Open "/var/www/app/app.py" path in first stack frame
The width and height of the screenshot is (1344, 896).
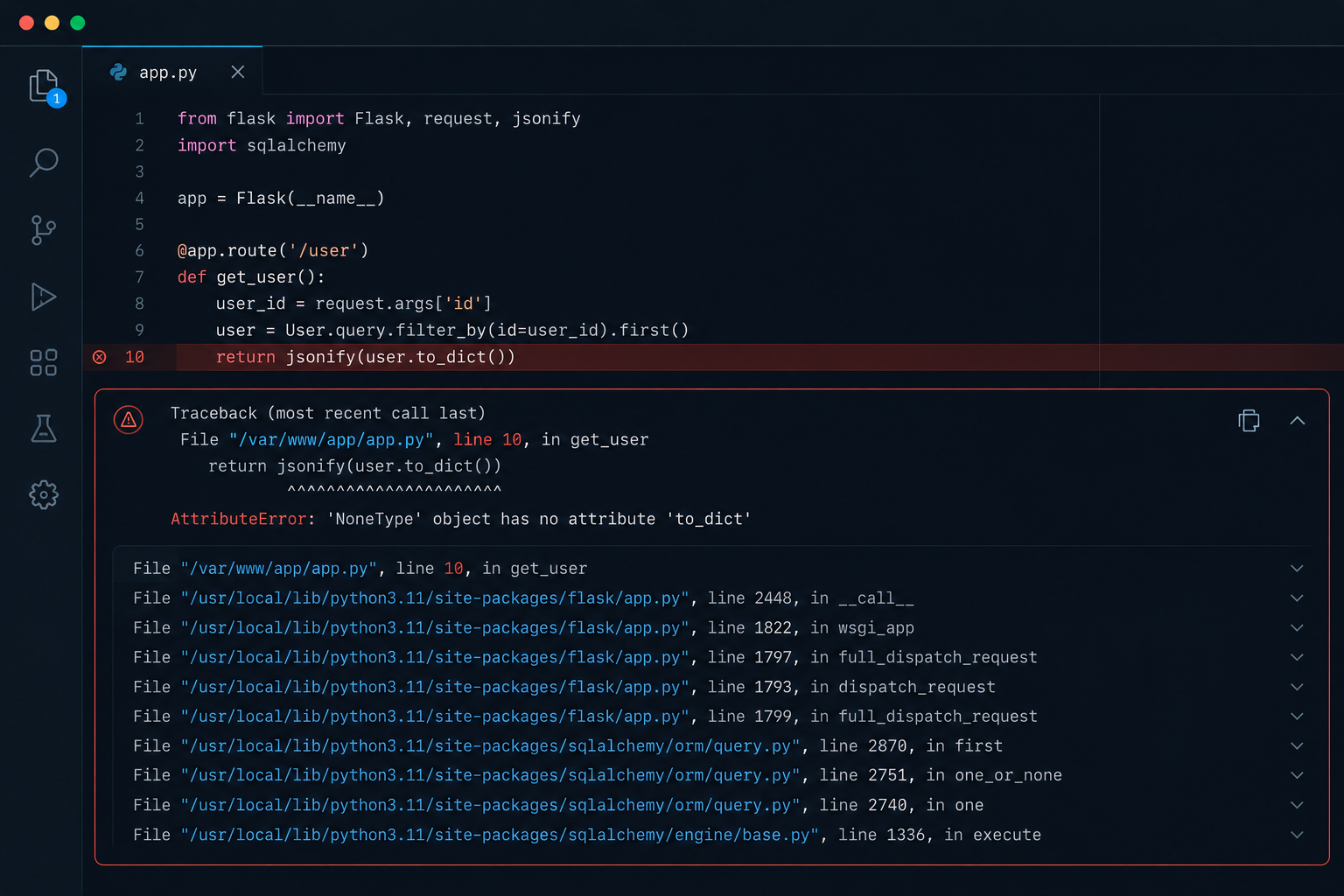279,569
